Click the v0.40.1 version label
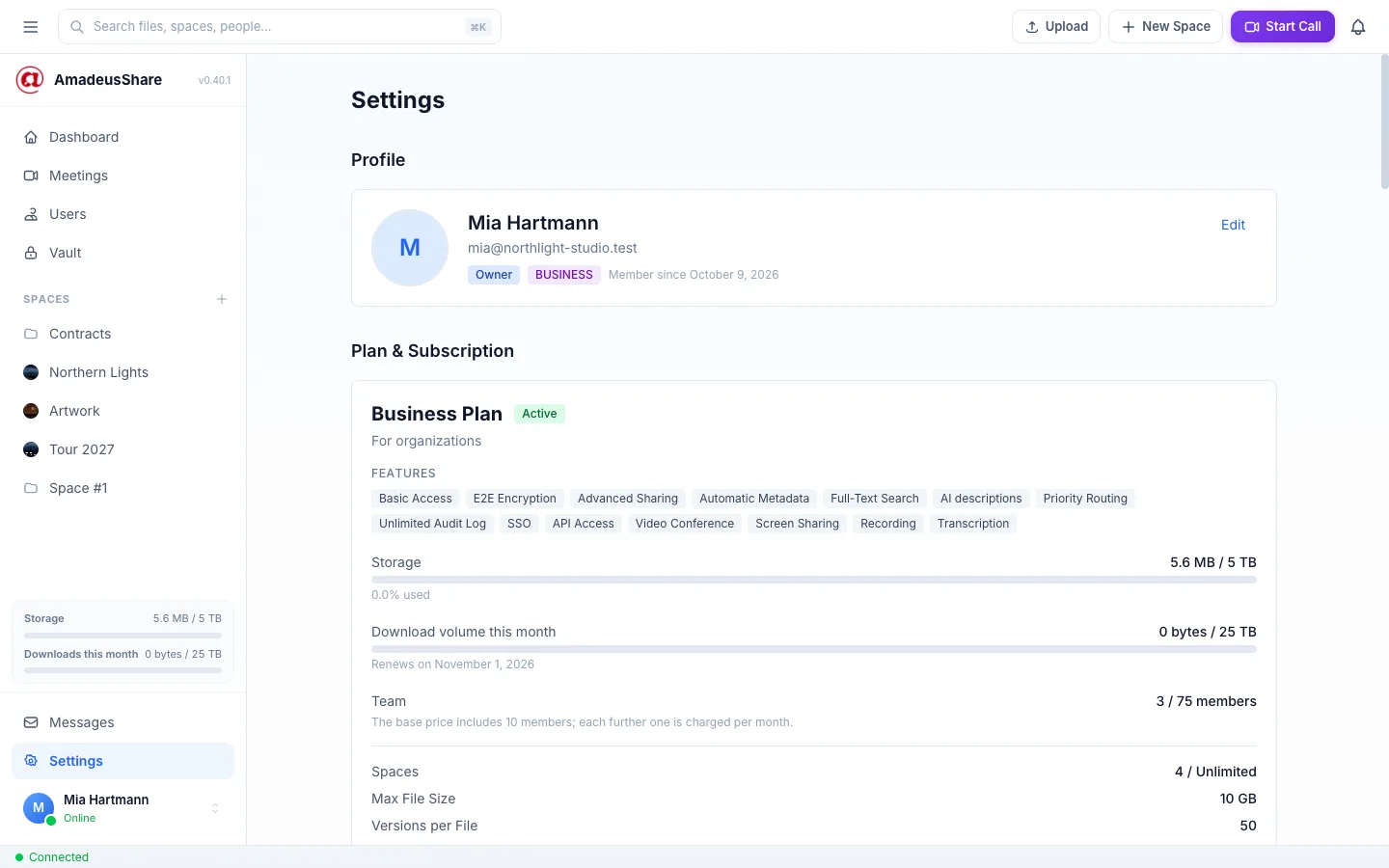Screen dimensions: 1389x868 point(214,80)
